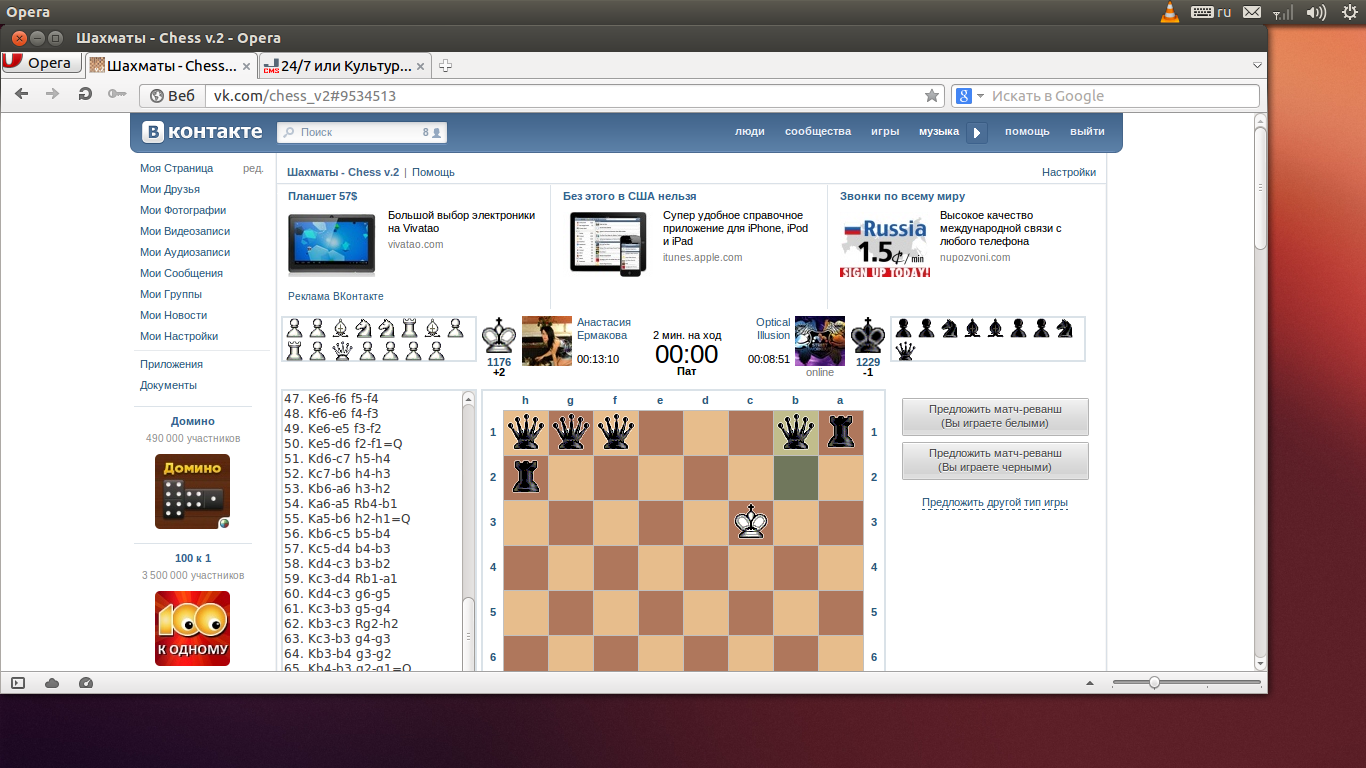Toggle Opera Link cloud icon
This screenshot has height=768, width=1366.
pyautogui.click(x=52, y=683)
